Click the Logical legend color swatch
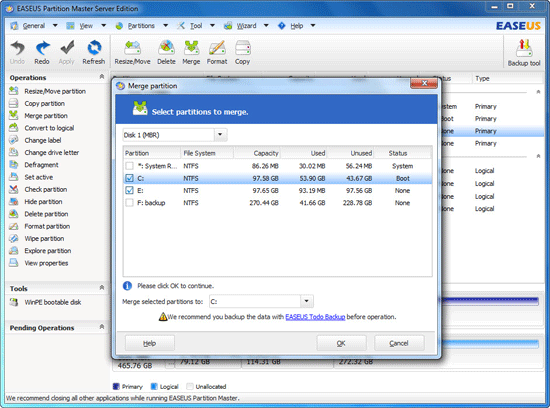 click(x=154, y=386)
